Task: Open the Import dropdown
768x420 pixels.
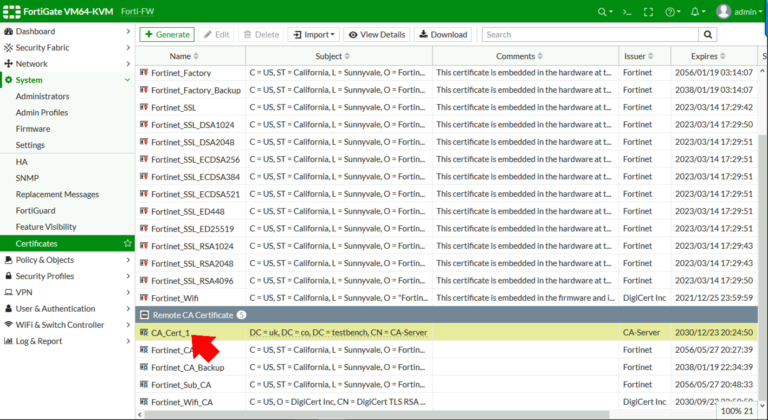Action: pos(313,34)
